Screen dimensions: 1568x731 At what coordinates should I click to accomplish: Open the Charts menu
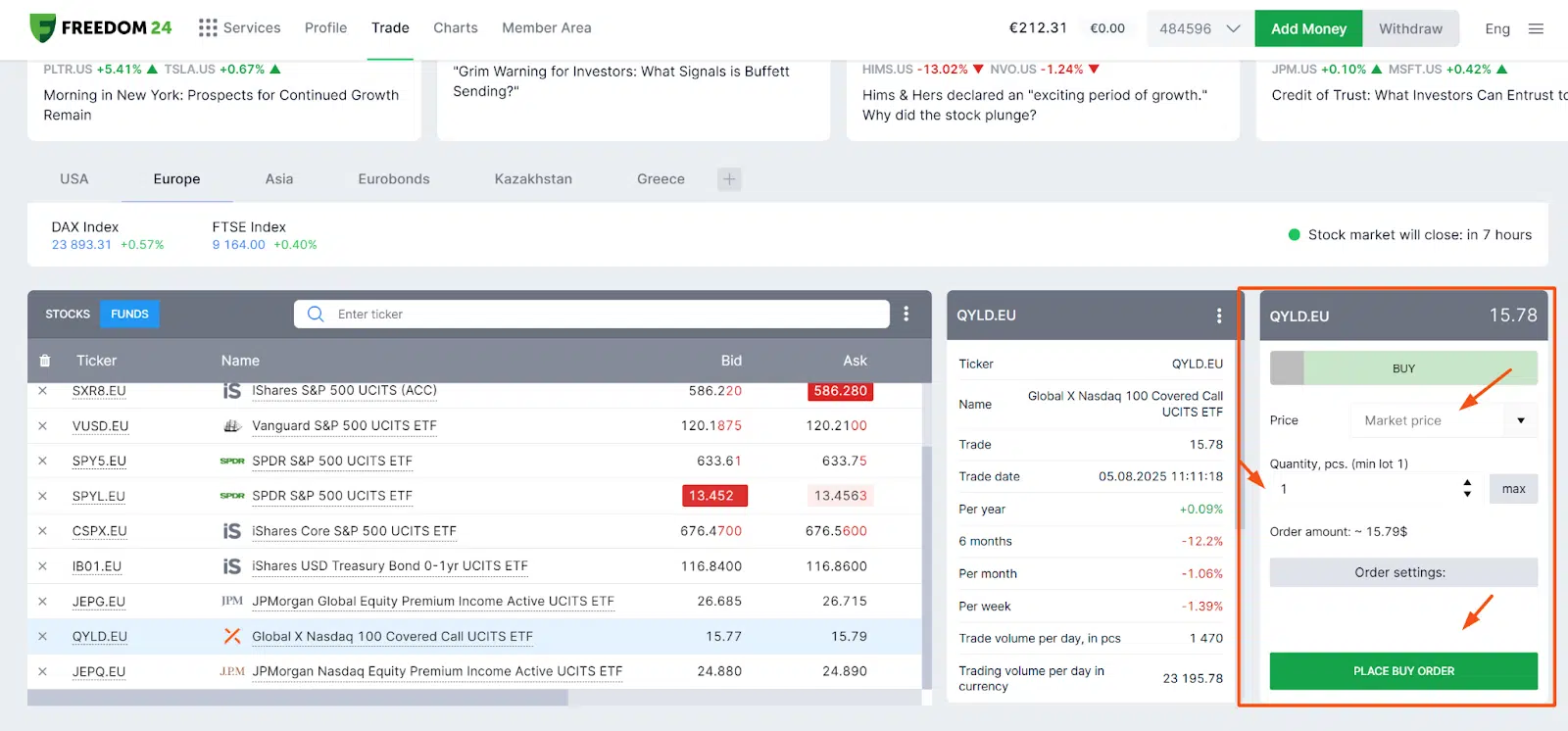click(x=456, y=27)
